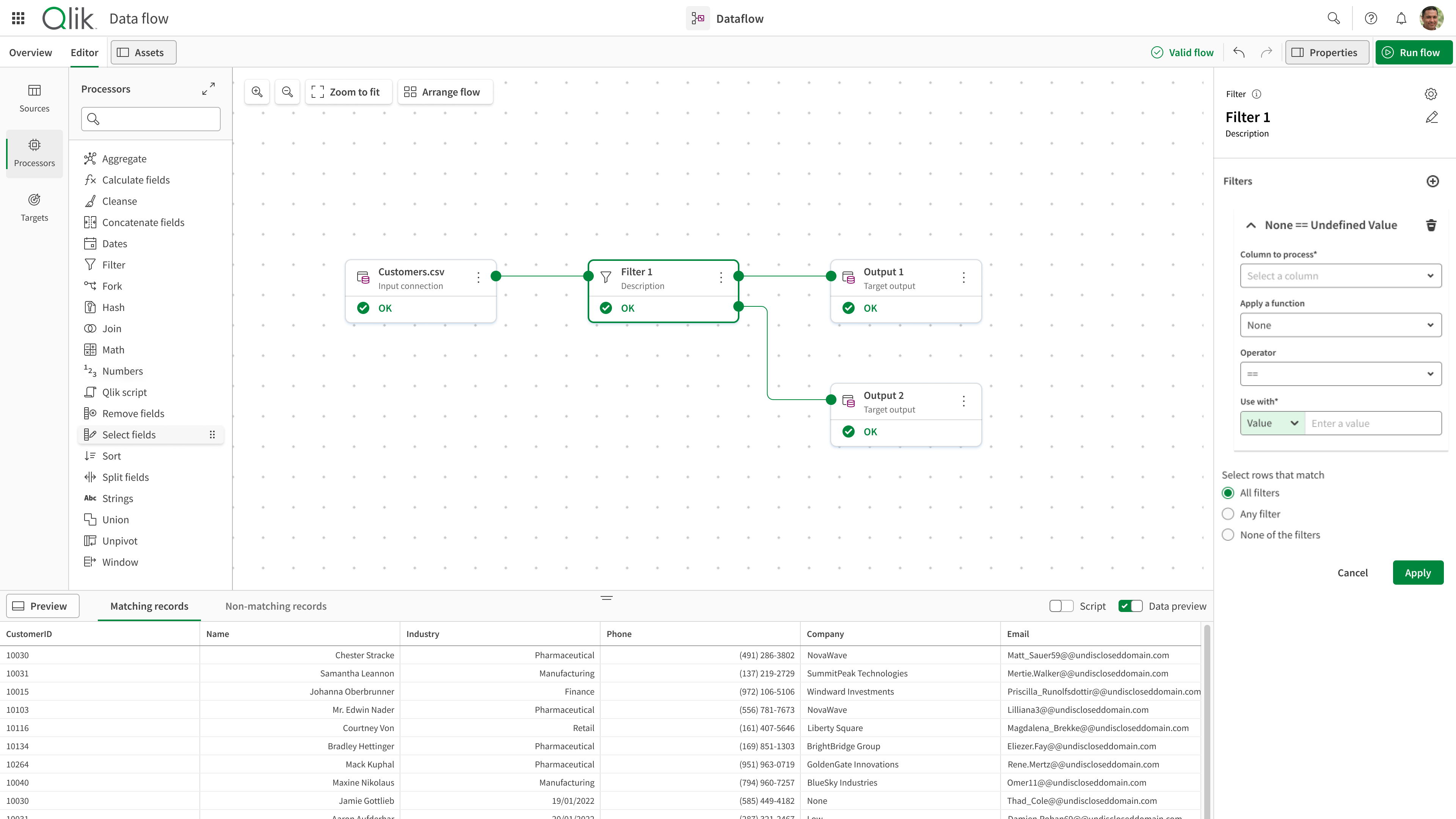Image resolution: width=1456 pixels, height=819 pixels.
Task: Collapse the None == Undefined Value filter
Action: [x=1251, y=225]
